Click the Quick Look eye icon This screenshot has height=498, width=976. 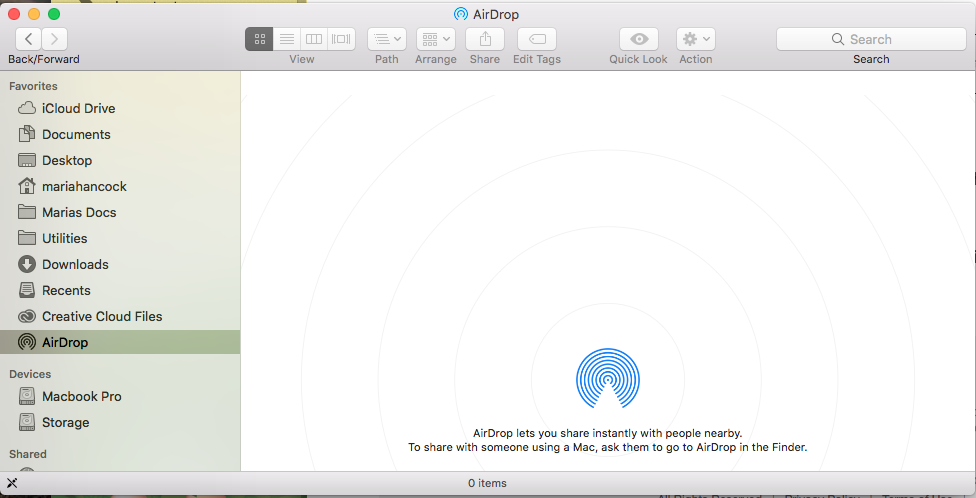(639, 39)
